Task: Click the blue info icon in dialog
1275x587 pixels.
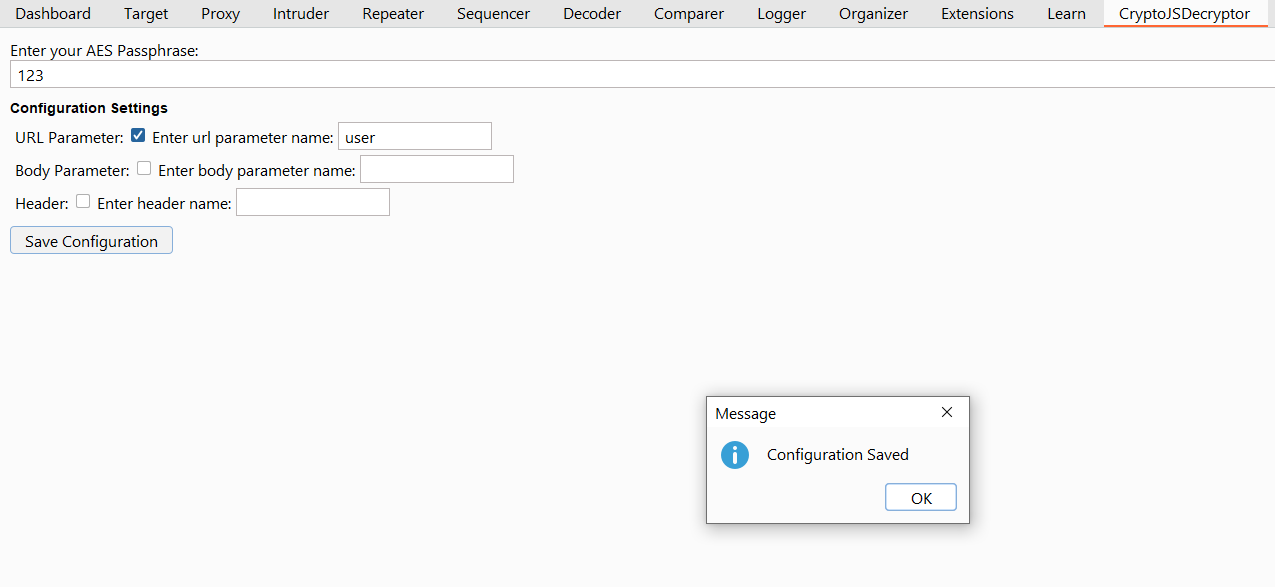Action: (735, 455)
